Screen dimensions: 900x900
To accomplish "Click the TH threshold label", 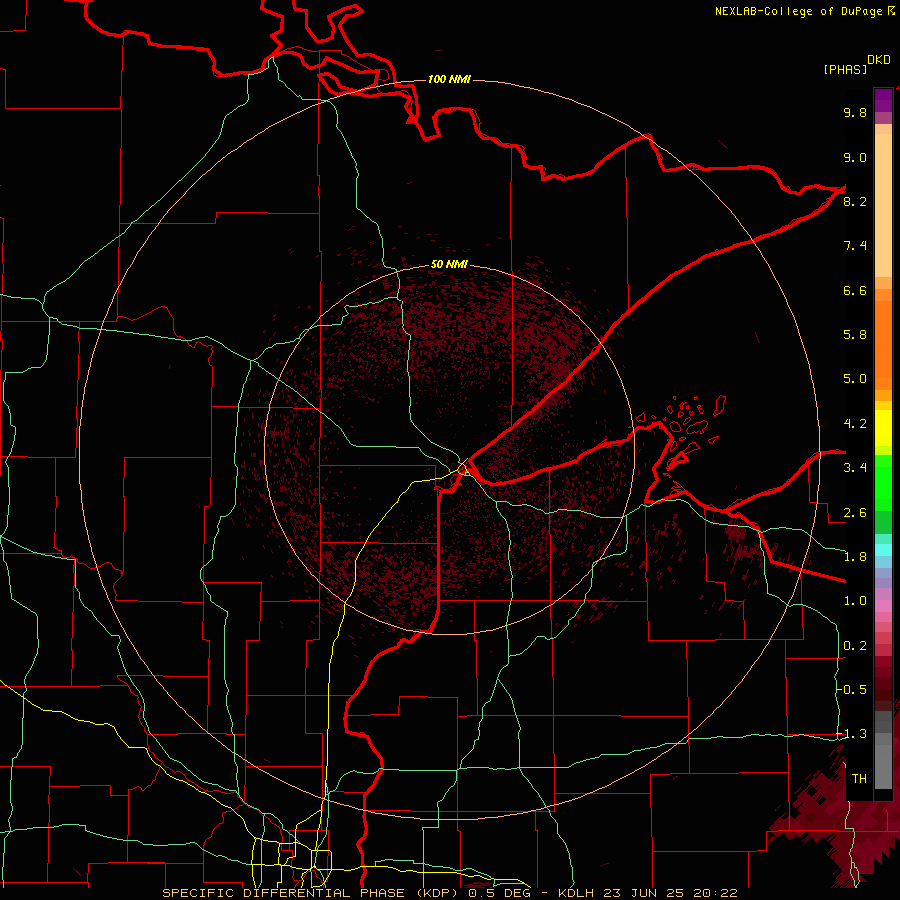I will [859, 779].
